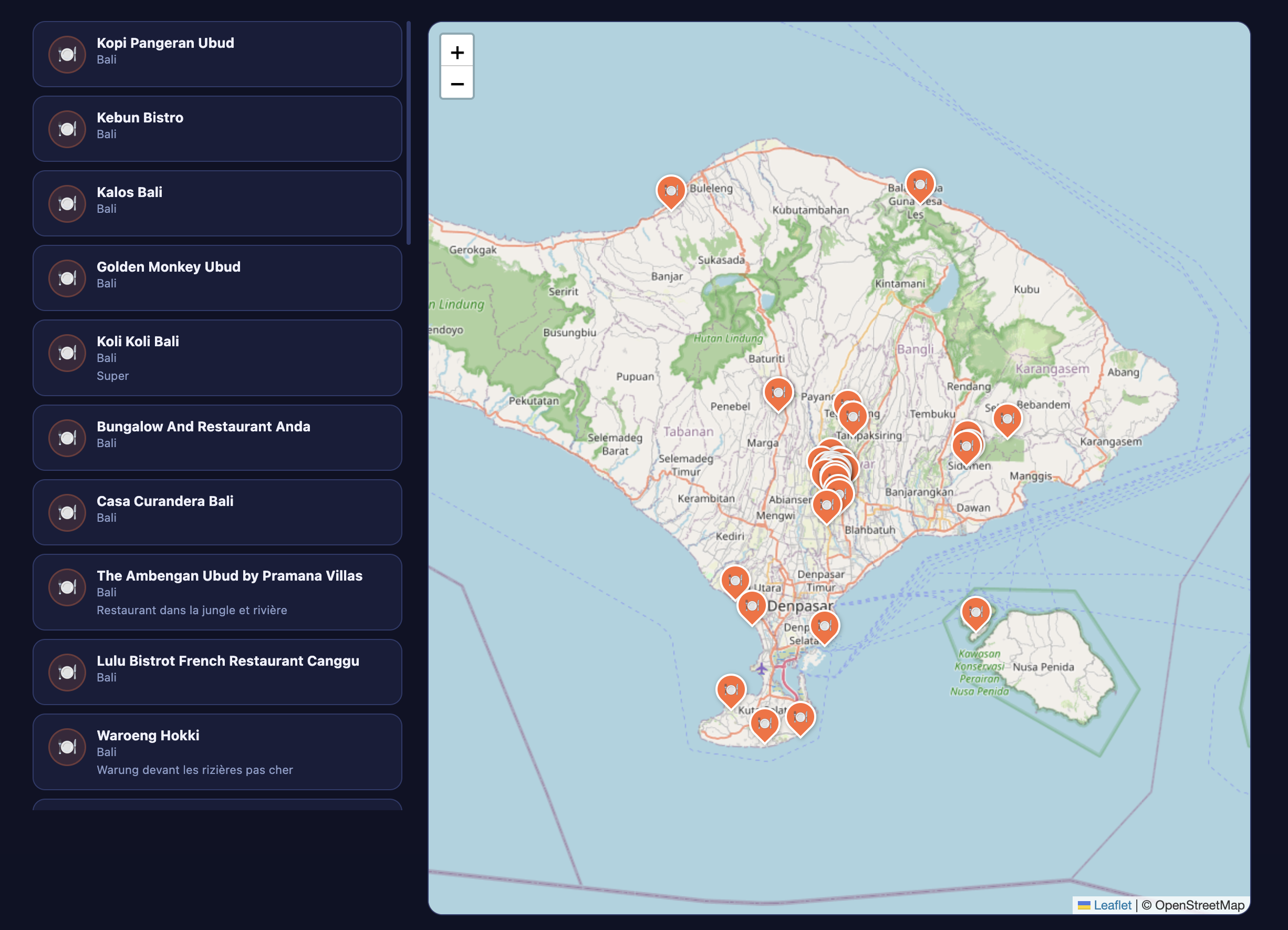The width and height of the screenshot is (1288, 930).
Task: Click the lower map marker left of the Denpasar label
Action: click(751, 607)
